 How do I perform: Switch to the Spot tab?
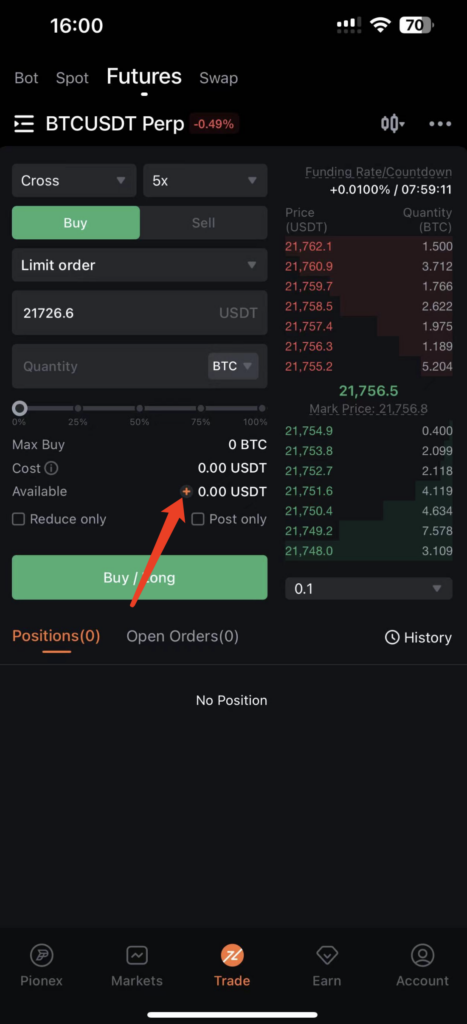tap(72, 78)
